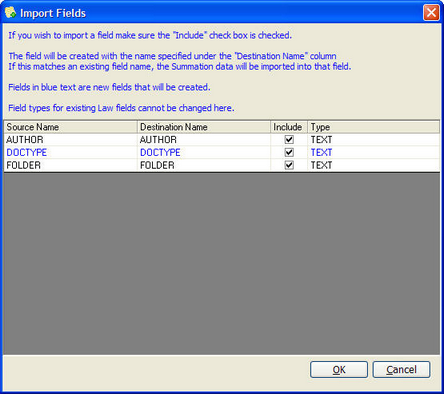Select AUTHOR in Source Name column
Image resolution: width=444 pixels, height=394 pixels.
pyautogui.click(x=71, y=140)
